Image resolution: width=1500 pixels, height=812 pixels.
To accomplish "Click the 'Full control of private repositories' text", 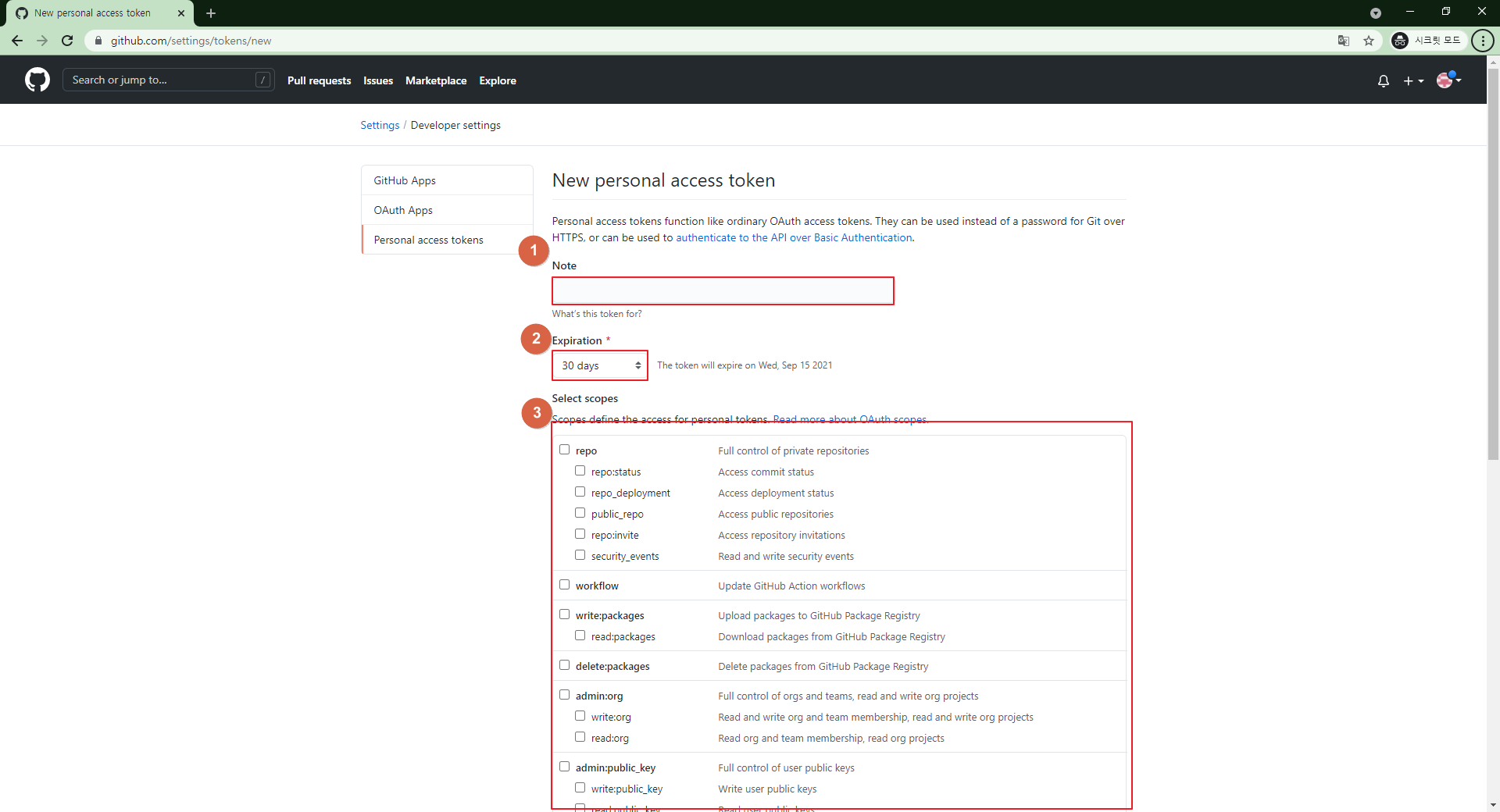I will [x=793, y=451].
